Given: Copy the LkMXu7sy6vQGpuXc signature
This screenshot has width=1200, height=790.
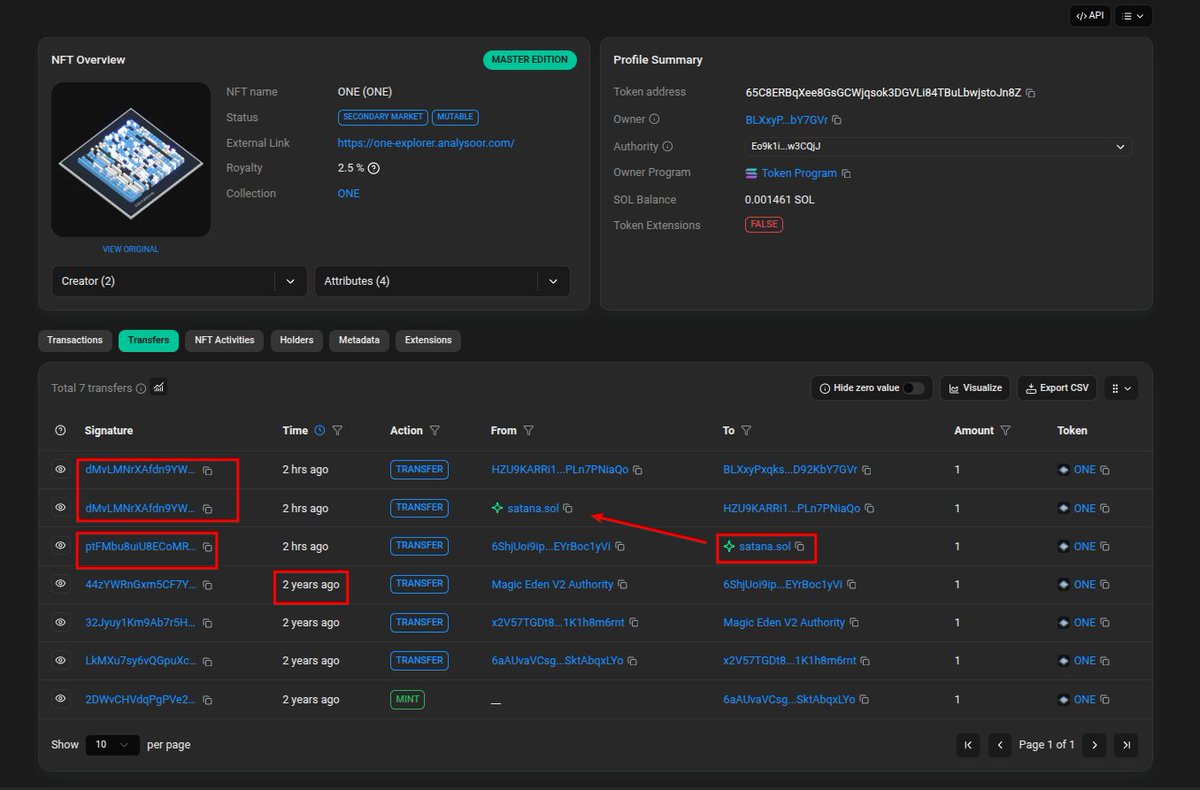Looking at the screenshot, I should (x=208, y=661).
